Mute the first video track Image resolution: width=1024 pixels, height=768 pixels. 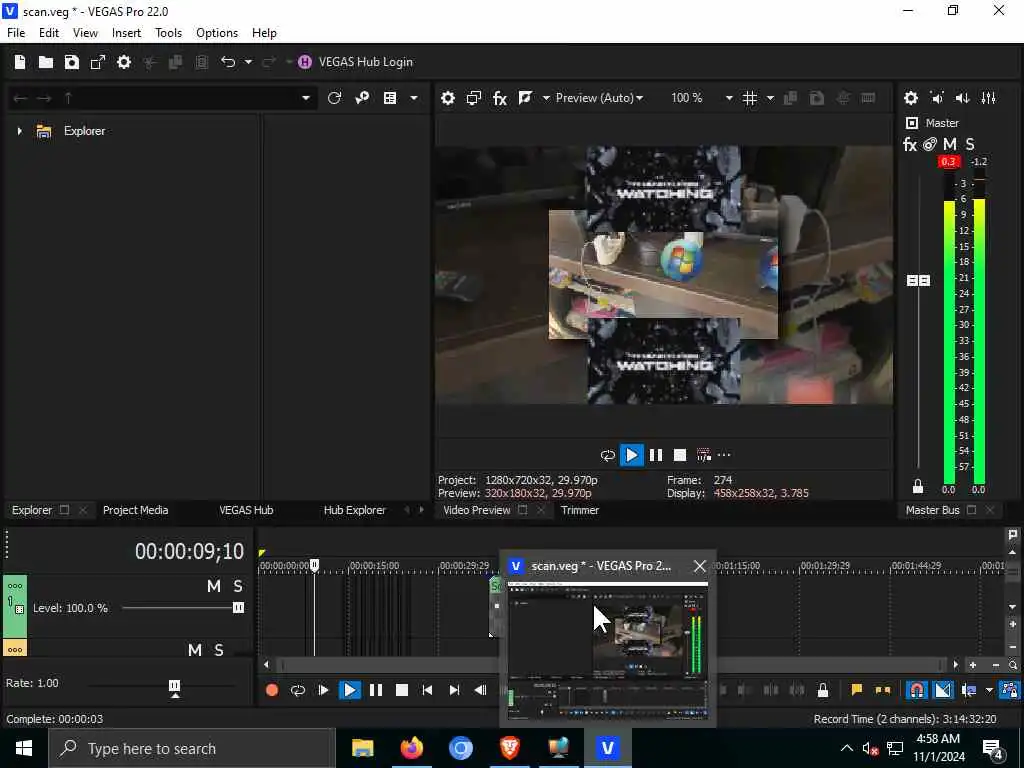point(214,586)
